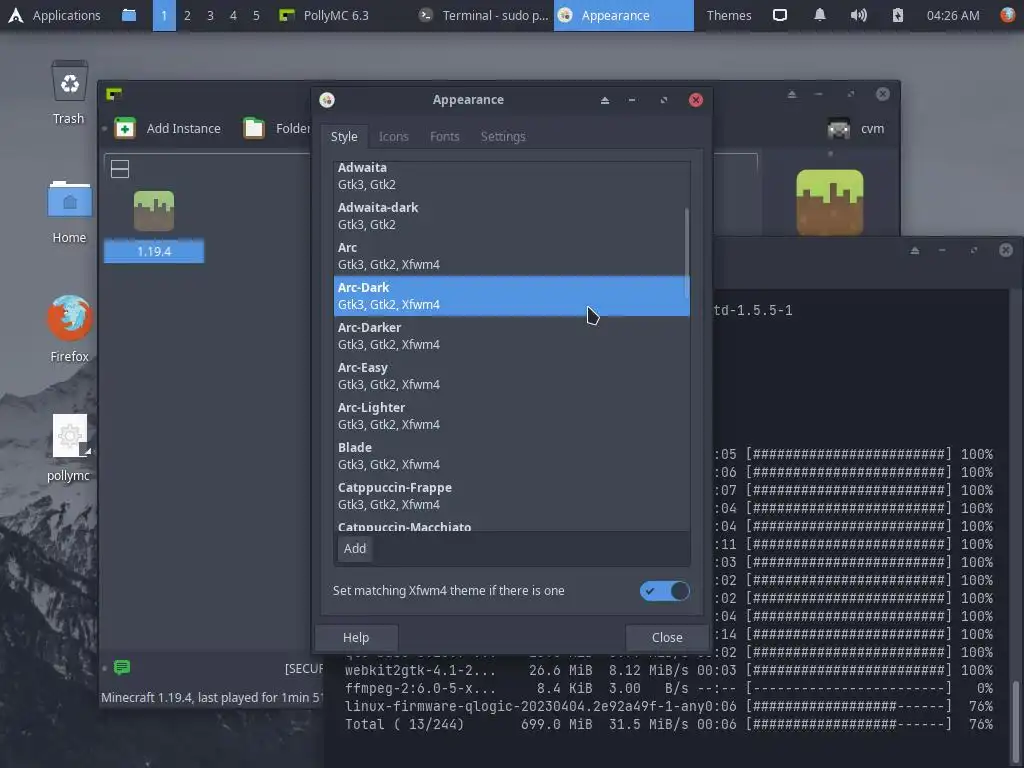Viewport: 1024px width, 768px height.
Task: Click the display icon in the panel
Action: coord(780,15)
